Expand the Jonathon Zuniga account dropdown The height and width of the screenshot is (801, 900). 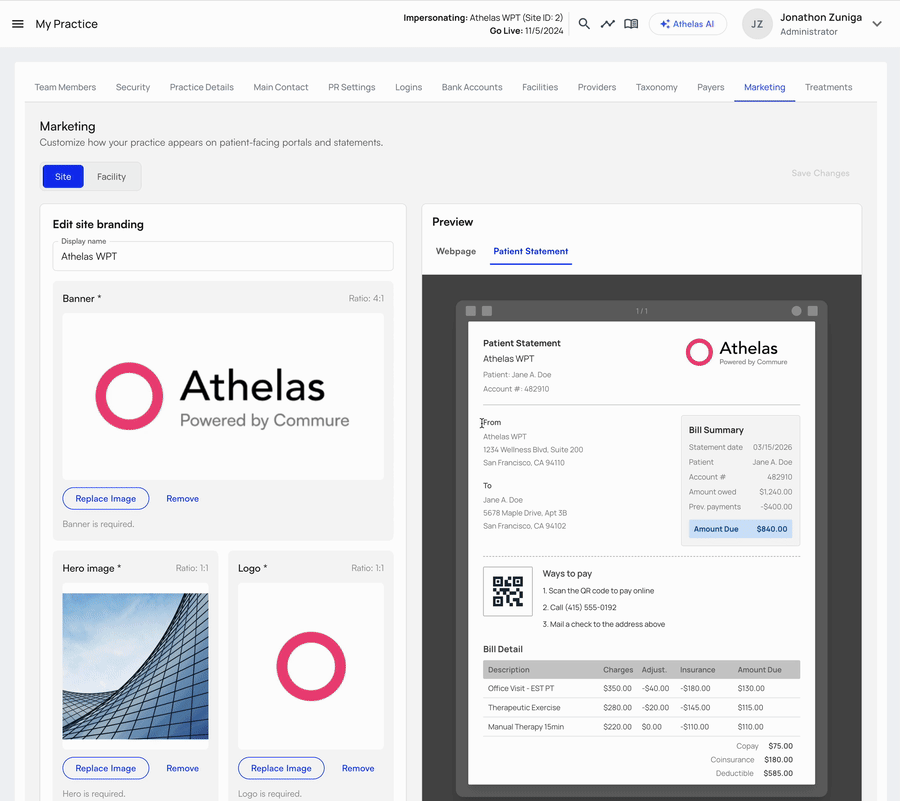(x=876, y=24)
